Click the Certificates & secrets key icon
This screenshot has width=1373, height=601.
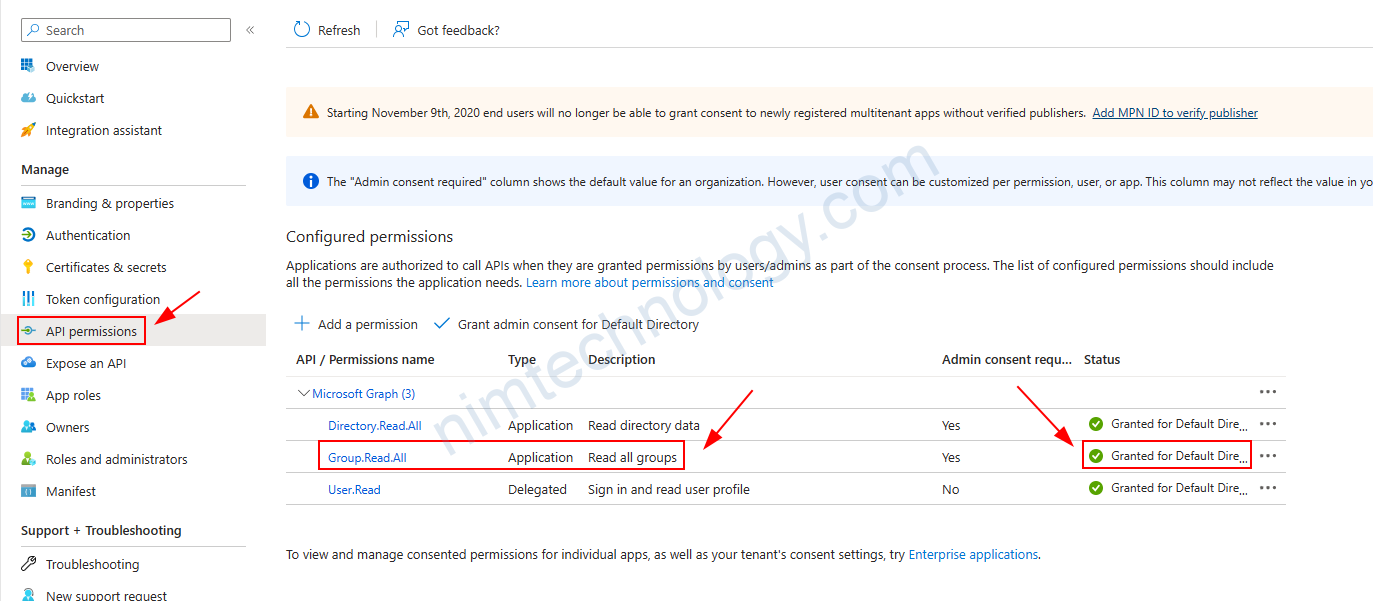point(28,267)
